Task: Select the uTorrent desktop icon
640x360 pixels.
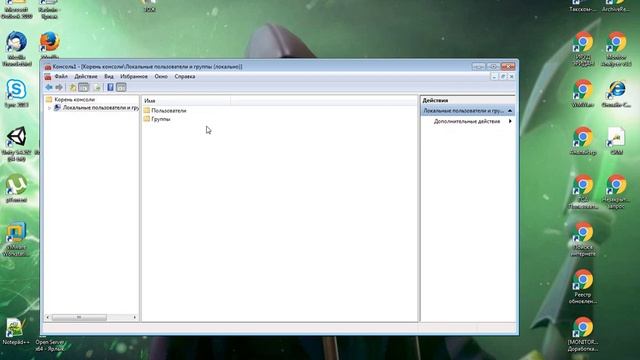Action: 16,188
